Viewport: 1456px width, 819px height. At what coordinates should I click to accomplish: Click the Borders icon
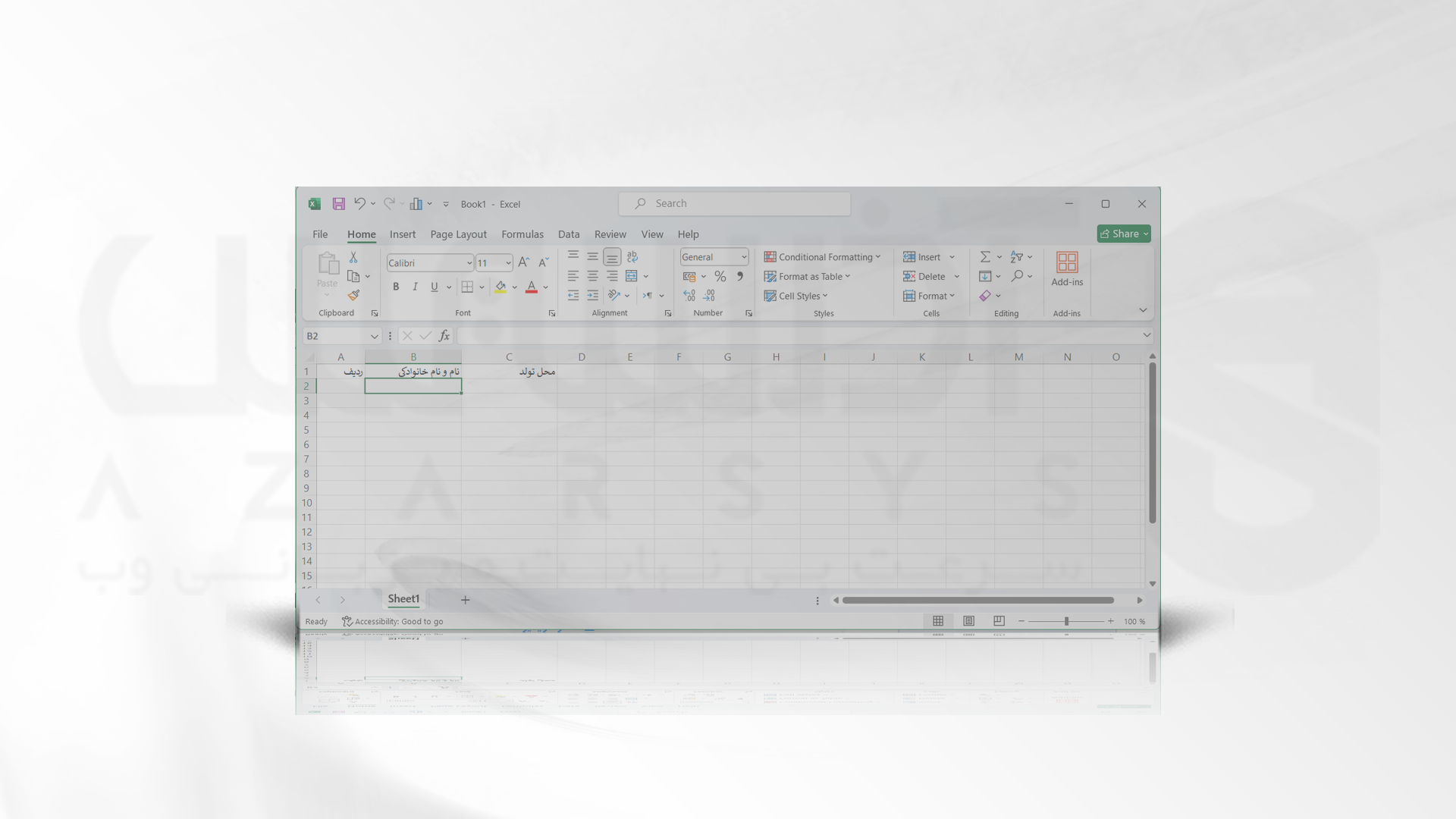pos(467,287)
